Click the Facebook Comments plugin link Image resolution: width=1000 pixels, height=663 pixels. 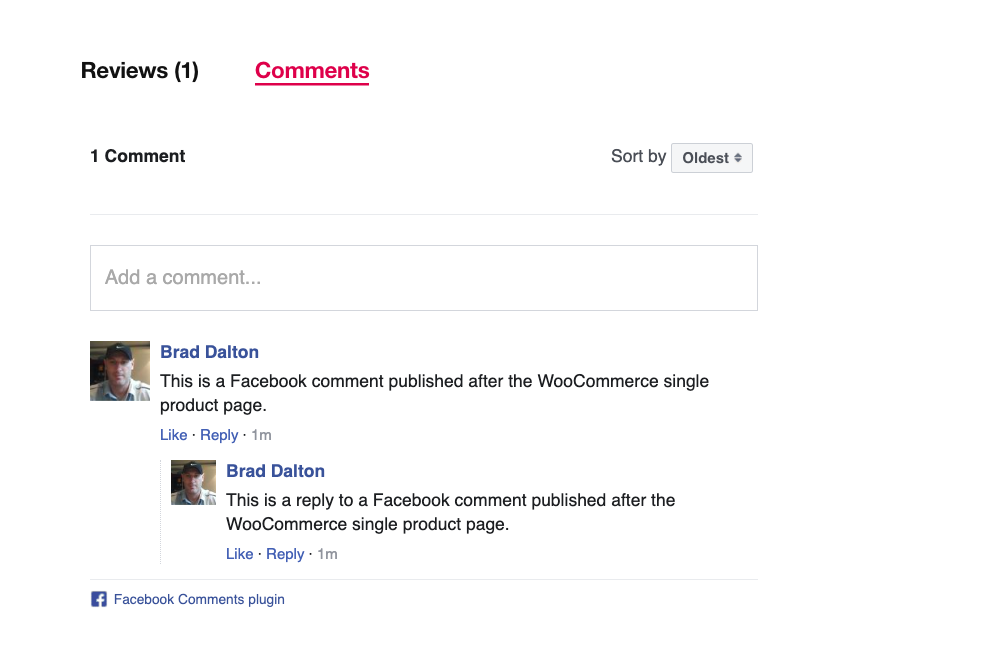pyautogui.click(x=199, y=599)
